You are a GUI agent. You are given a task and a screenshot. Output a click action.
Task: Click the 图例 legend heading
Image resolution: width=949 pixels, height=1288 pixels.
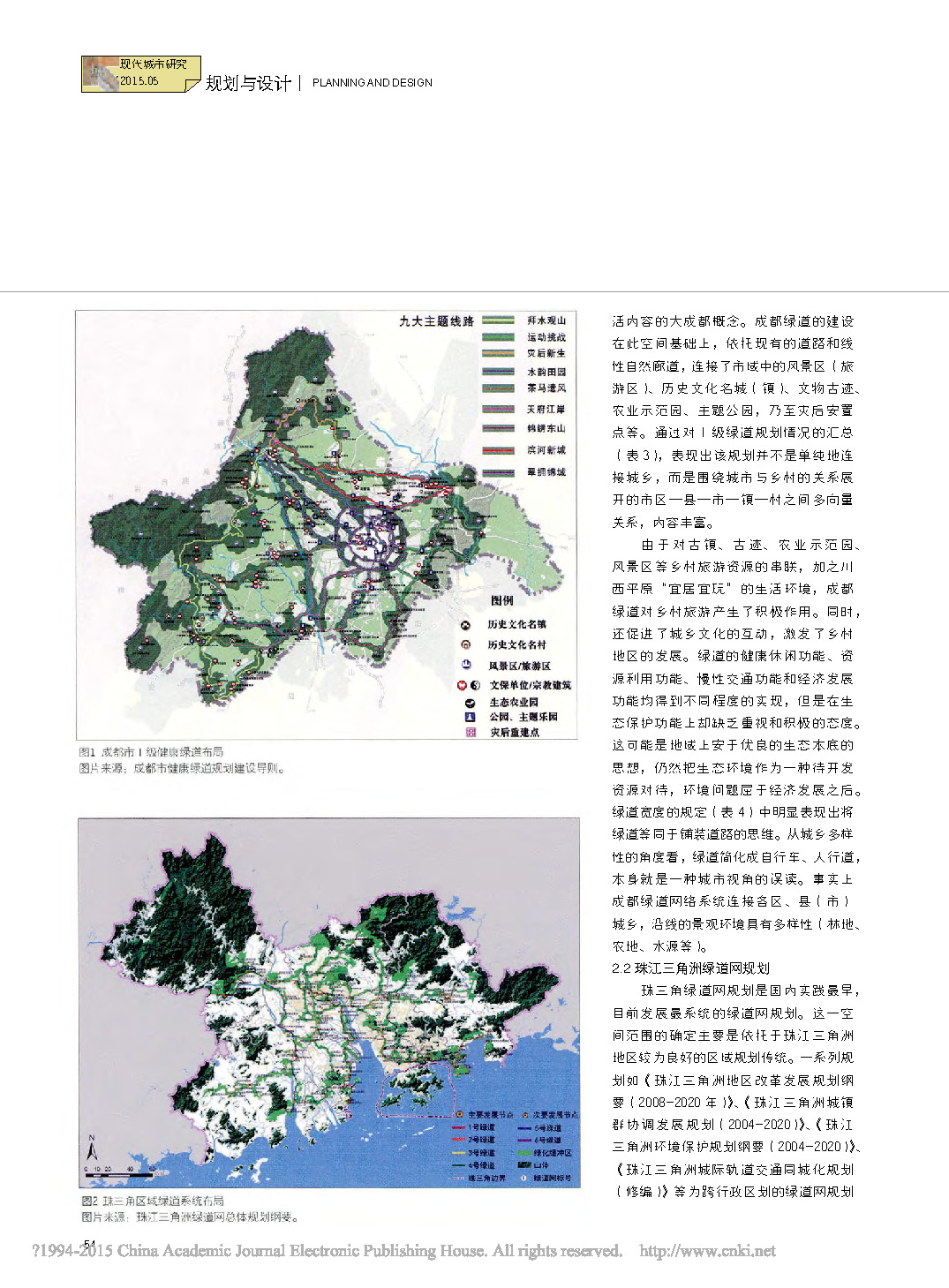502,600
